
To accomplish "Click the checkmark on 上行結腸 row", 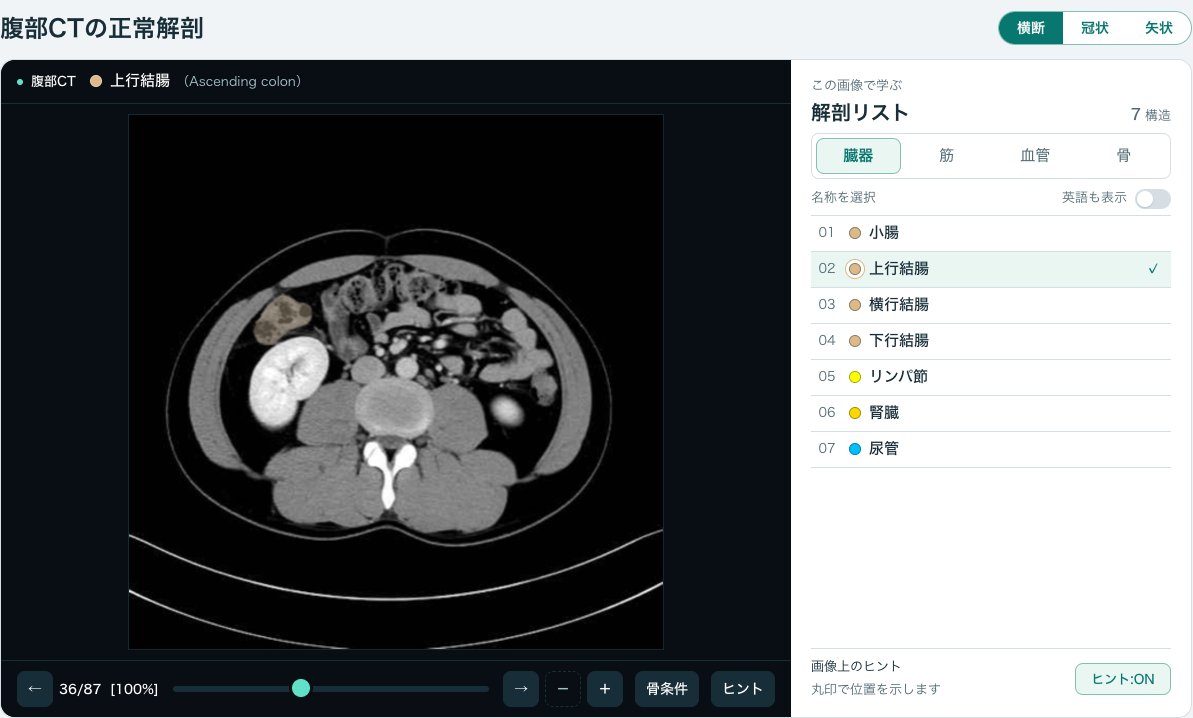I will pyautogui.click(x=1153, y=269).
